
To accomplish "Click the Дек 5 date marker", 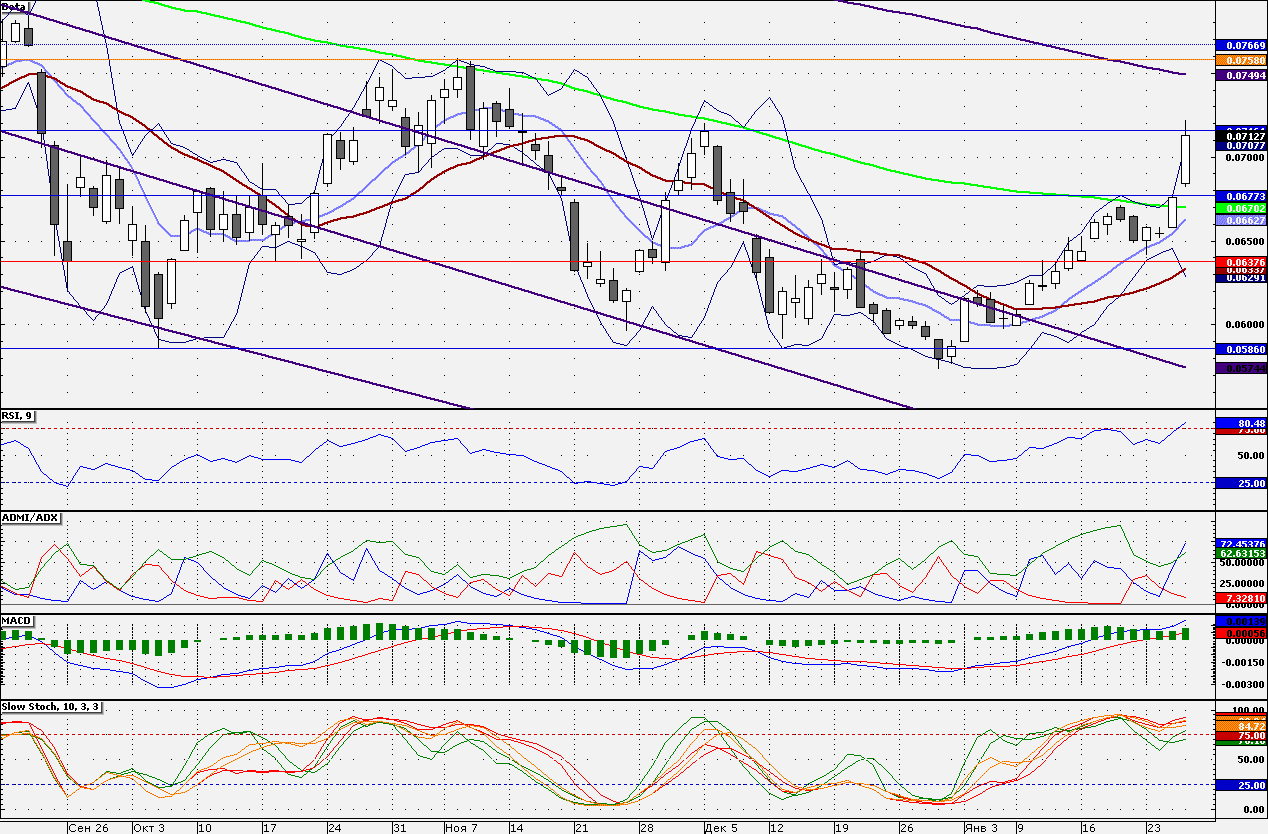I will (722, 828).
